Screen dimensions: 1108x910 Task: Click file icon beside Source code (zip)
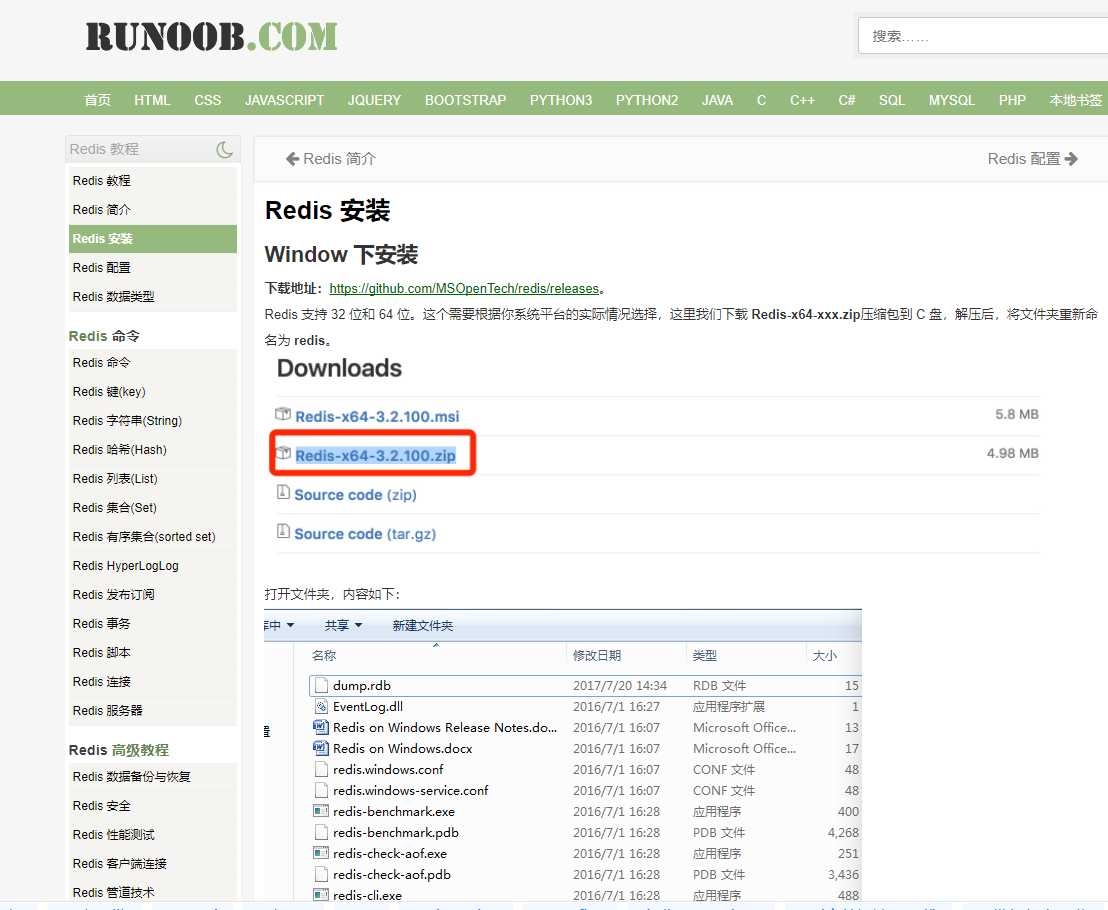[283, 492]
